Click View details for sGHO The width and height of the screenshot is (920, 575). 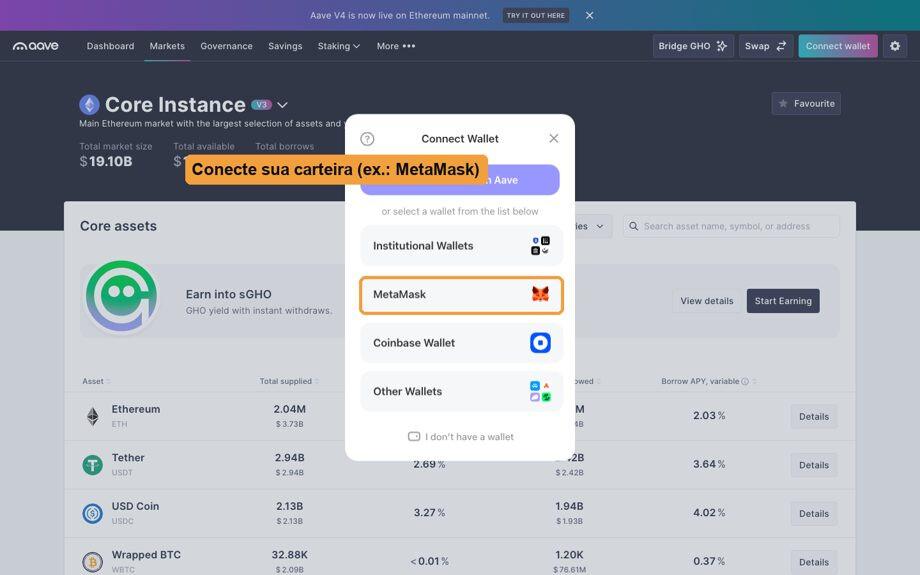point(706,300)
